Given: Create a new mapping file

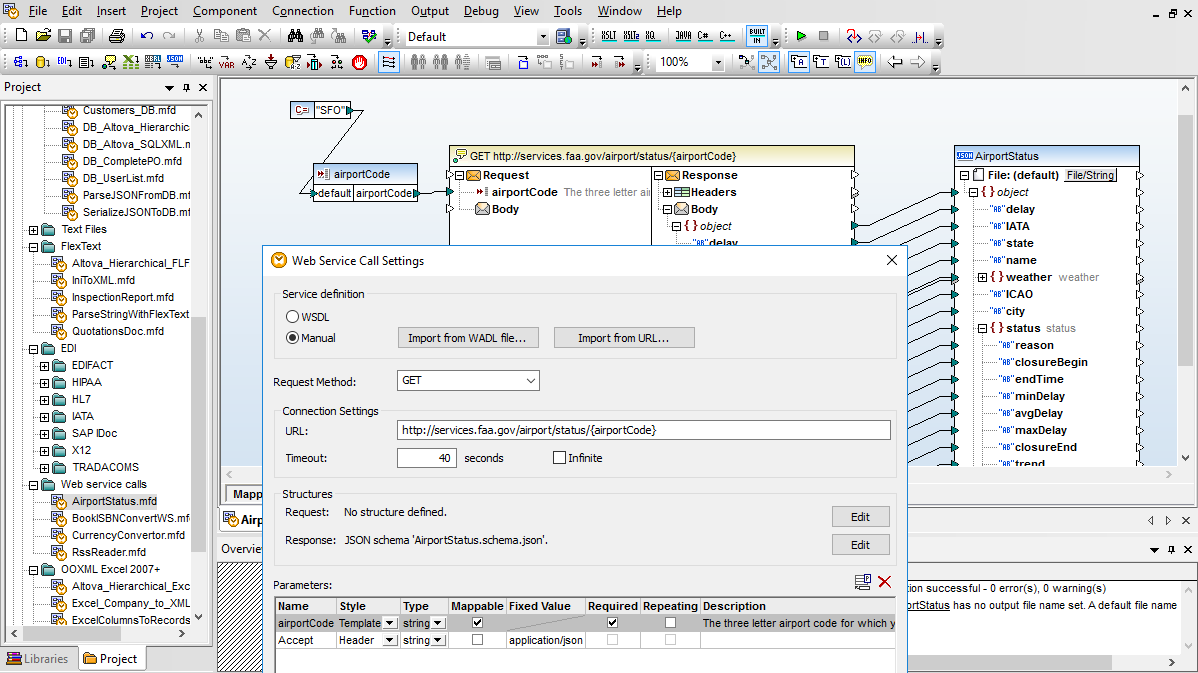Looking at the screenshot, I should pos(21,36).
